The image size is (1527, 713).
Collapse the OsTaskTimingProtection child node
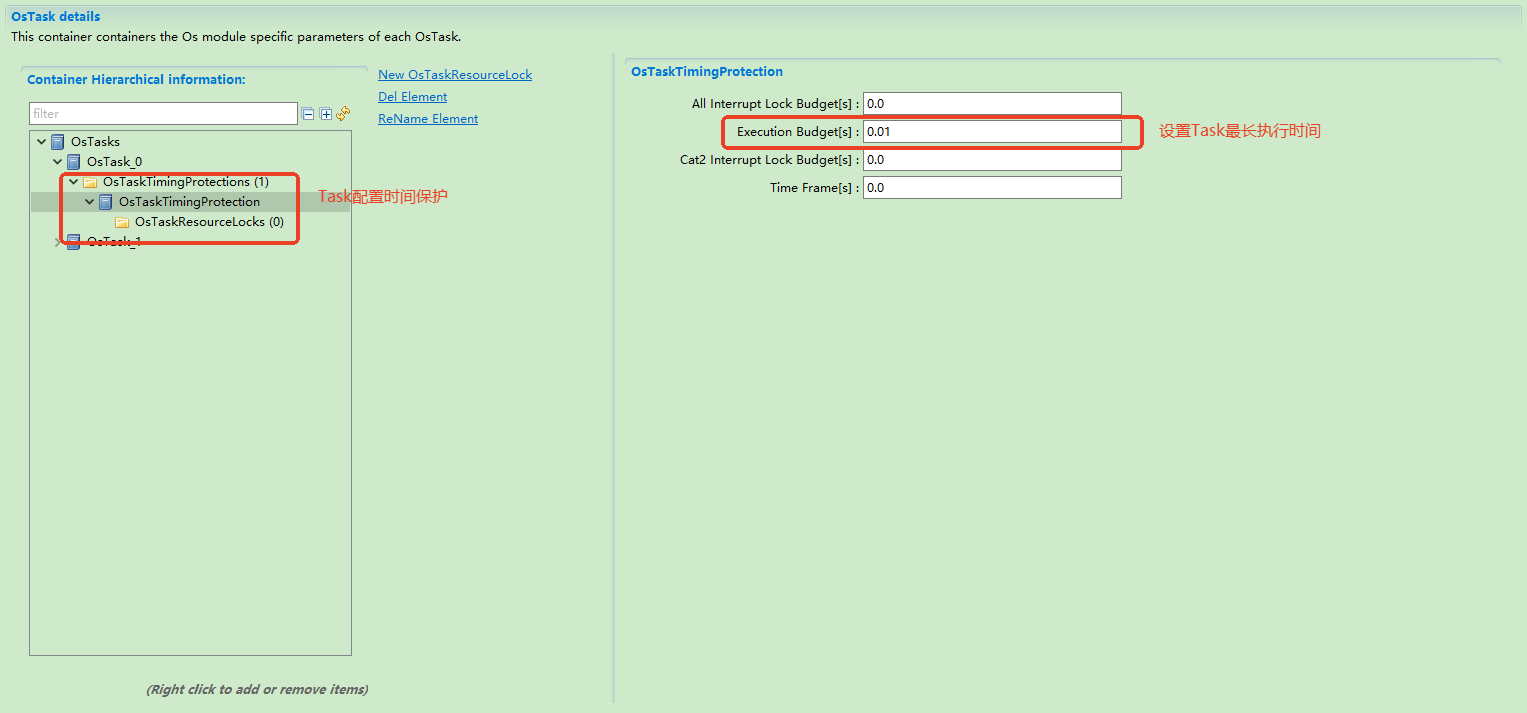click(89, 202)
